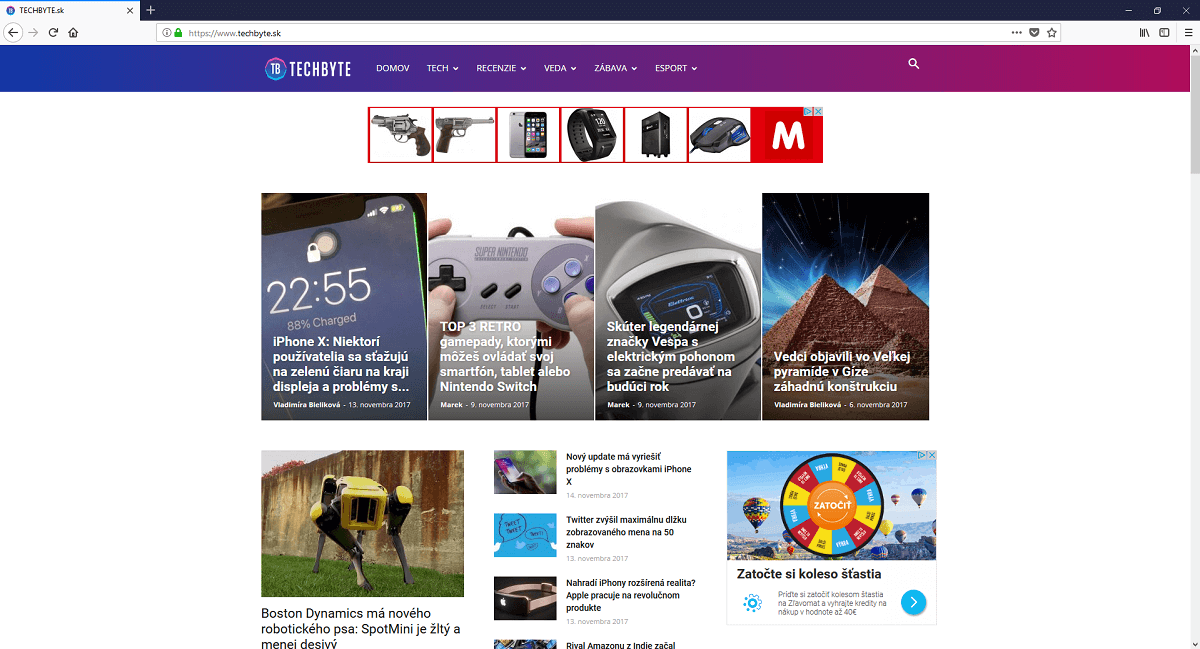Open the site information icon in address bar
Screen dimensions: 1200x649
(167, 32)
